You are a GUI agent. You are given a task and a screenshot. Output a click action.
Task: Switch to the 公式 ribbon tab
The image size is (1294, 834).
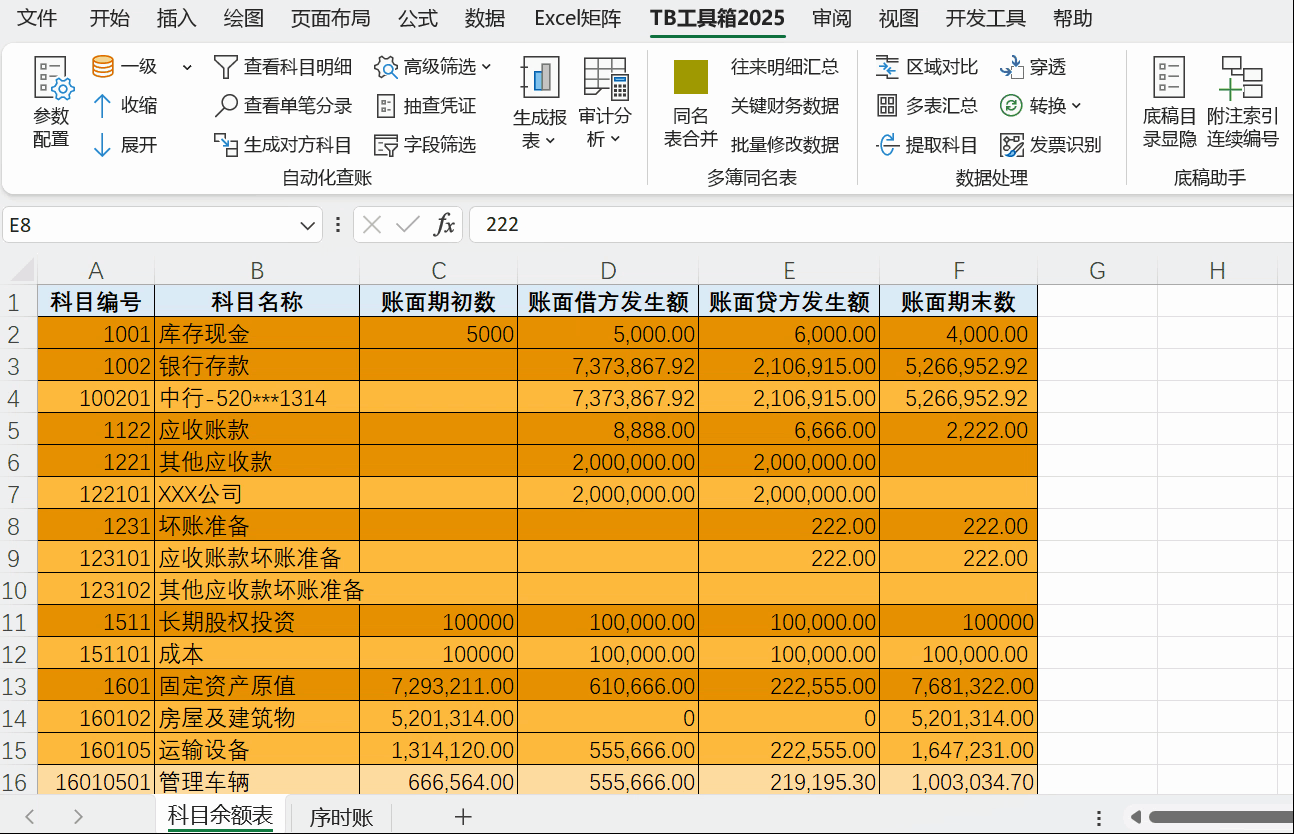coord(417,18)
